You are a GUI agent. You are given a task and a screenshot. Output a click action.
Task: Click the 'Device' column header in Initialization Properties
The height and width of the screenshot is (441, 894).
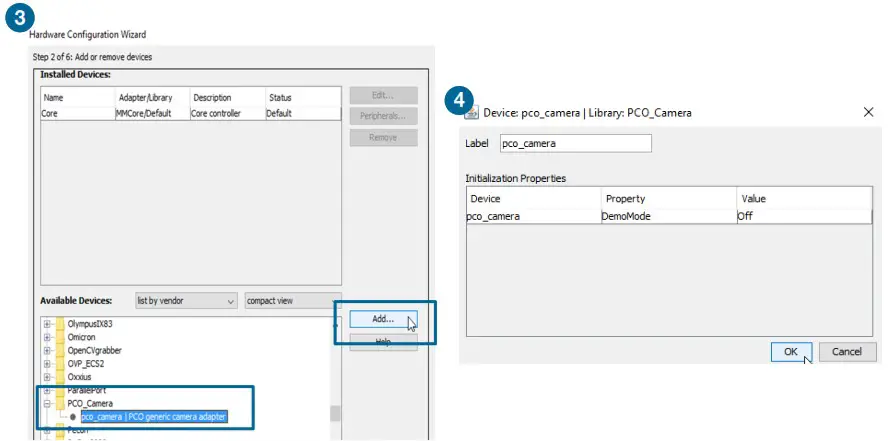534,199
